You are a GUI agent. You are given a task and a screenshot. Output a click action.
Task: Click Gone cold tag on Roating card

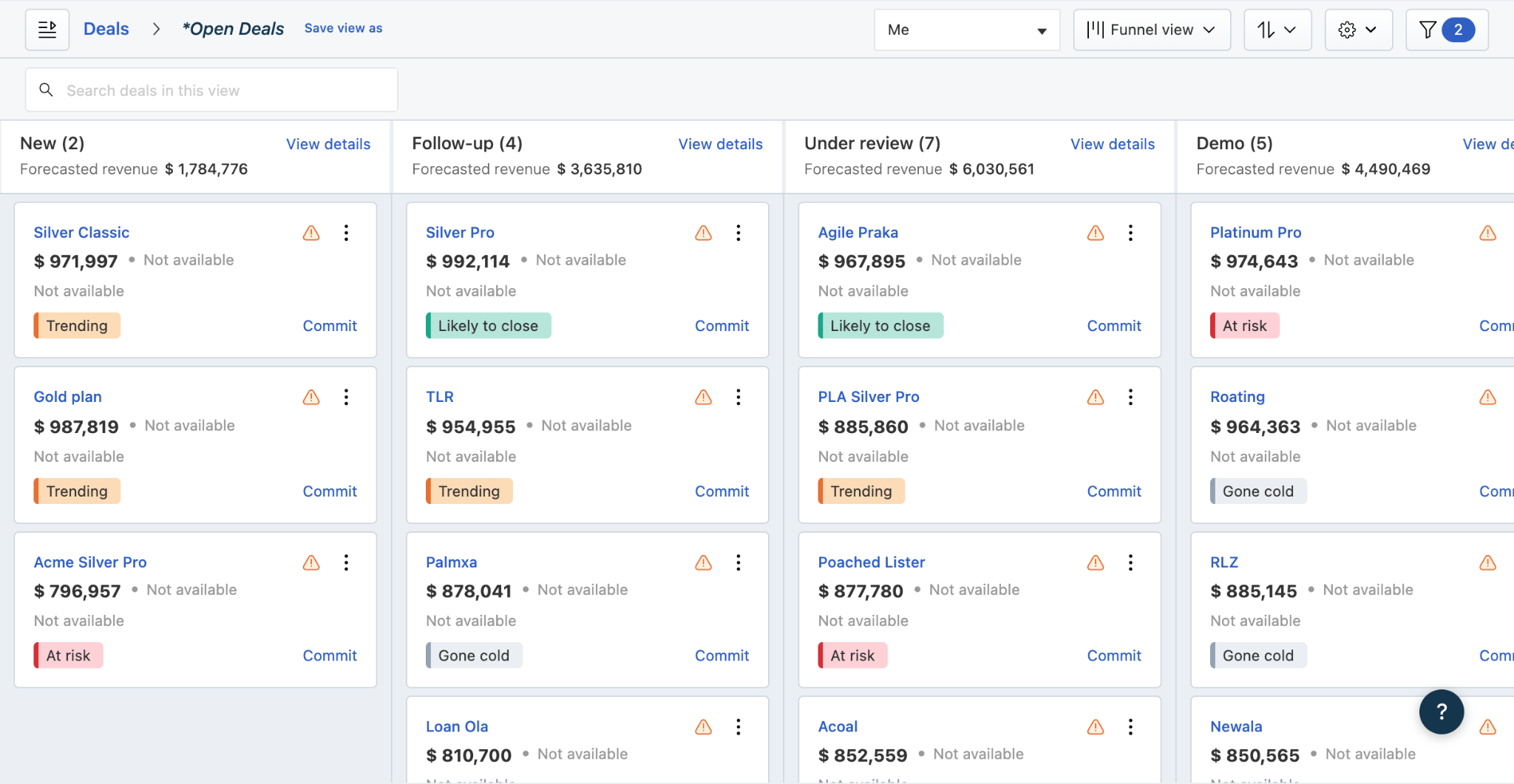pyautogui.click(x=1258, y=491)
